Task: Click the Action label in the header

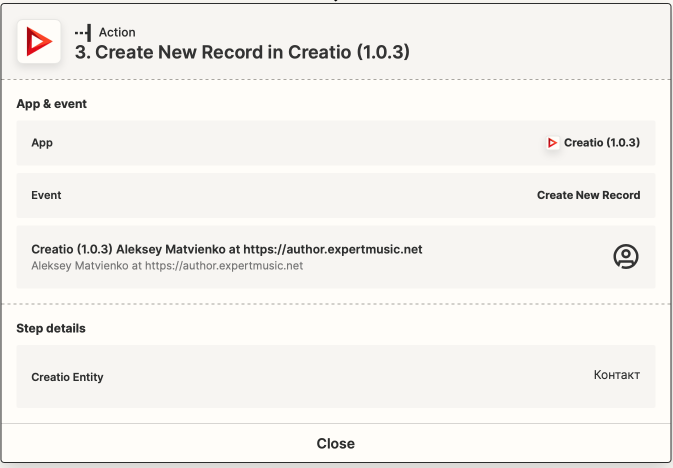Action: [x=117, y=33]
